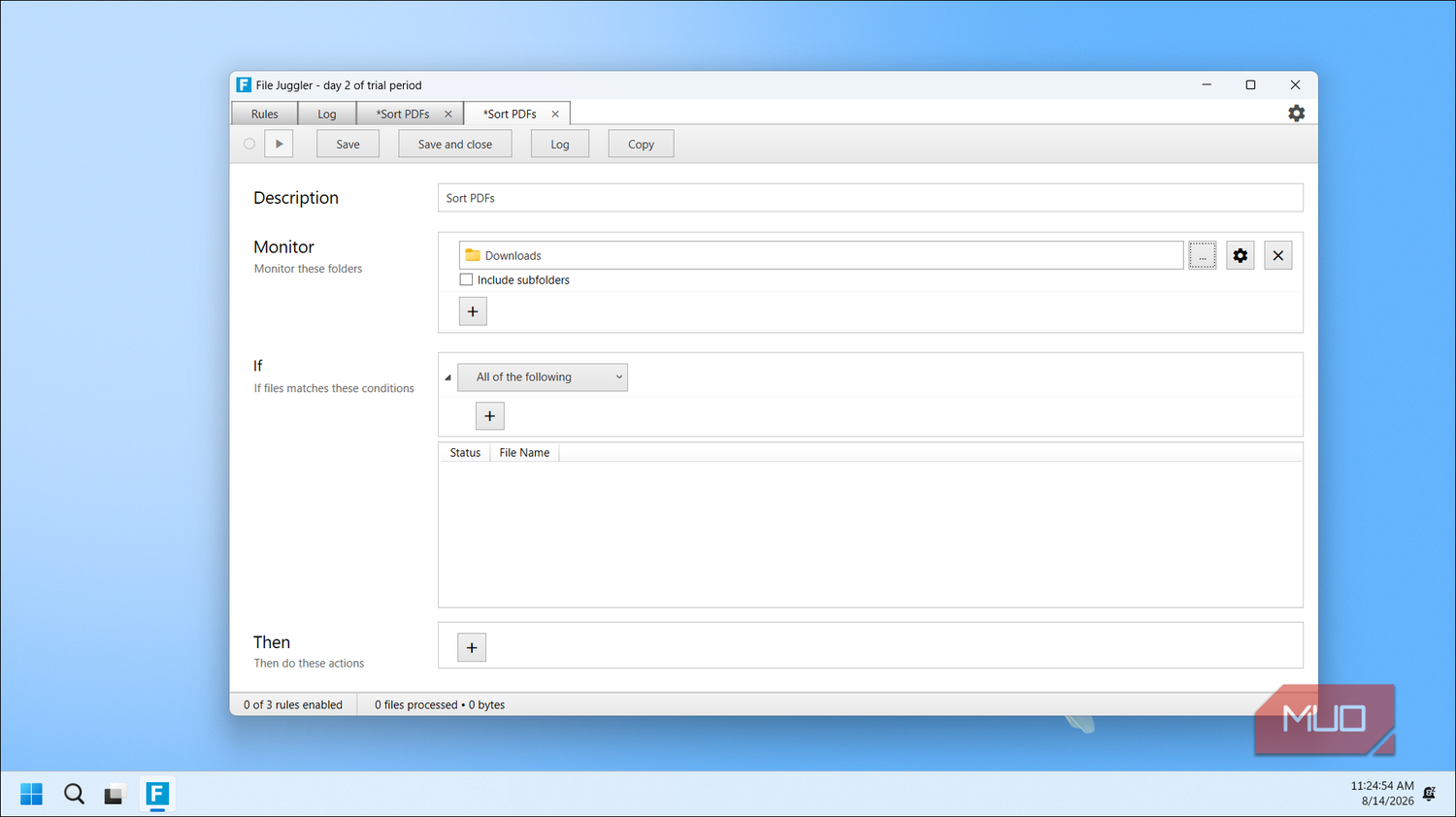Image resolution: width=1456 pixels, height=817 pixels.
Task: Sort by File Name column header
Action: [x=524, y=452]
